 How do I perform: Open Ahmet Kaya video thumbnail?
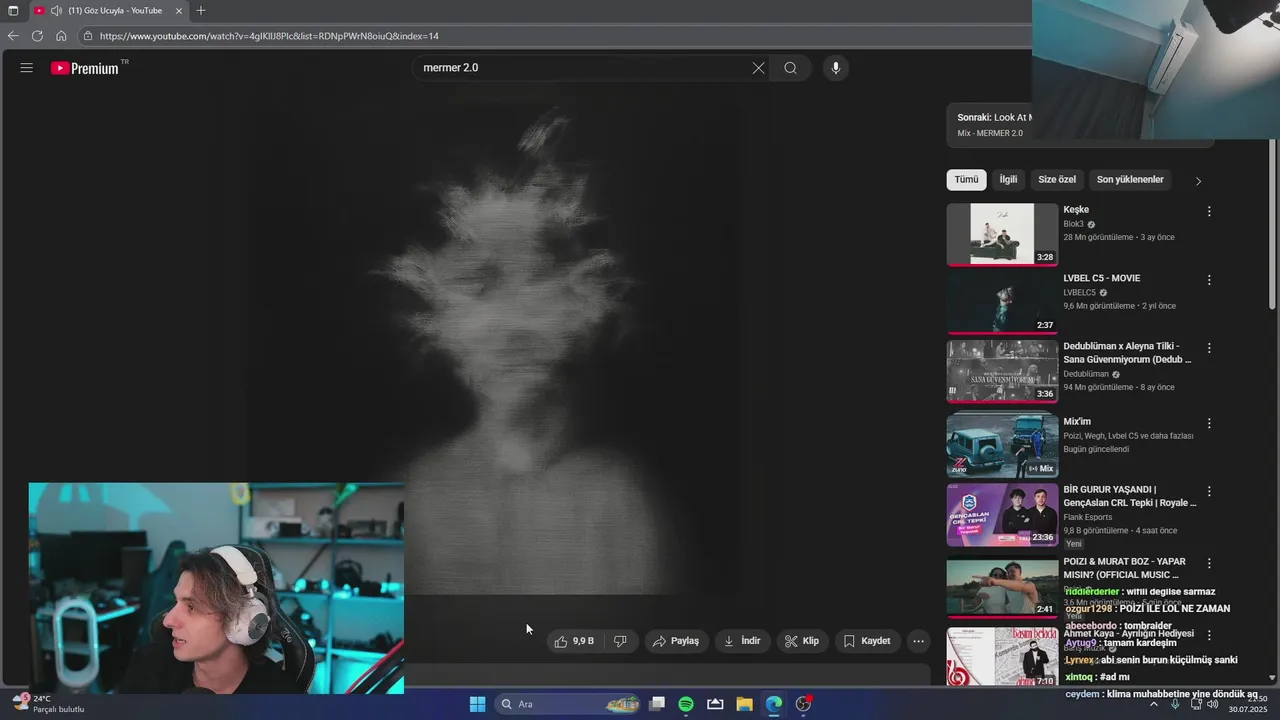tap(1002, 657)
